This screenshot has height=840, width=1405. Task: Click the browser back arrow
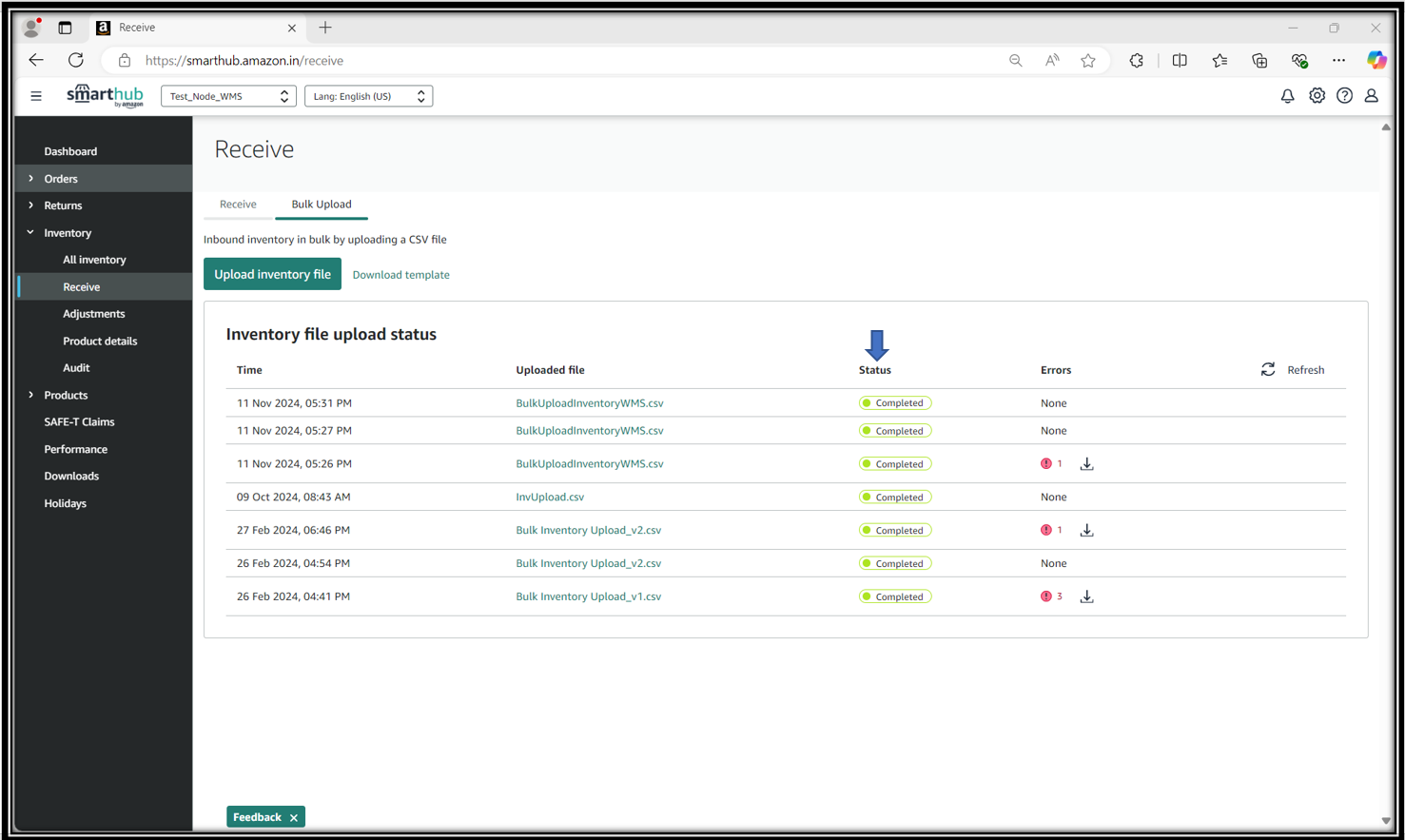tap(36, 60)
